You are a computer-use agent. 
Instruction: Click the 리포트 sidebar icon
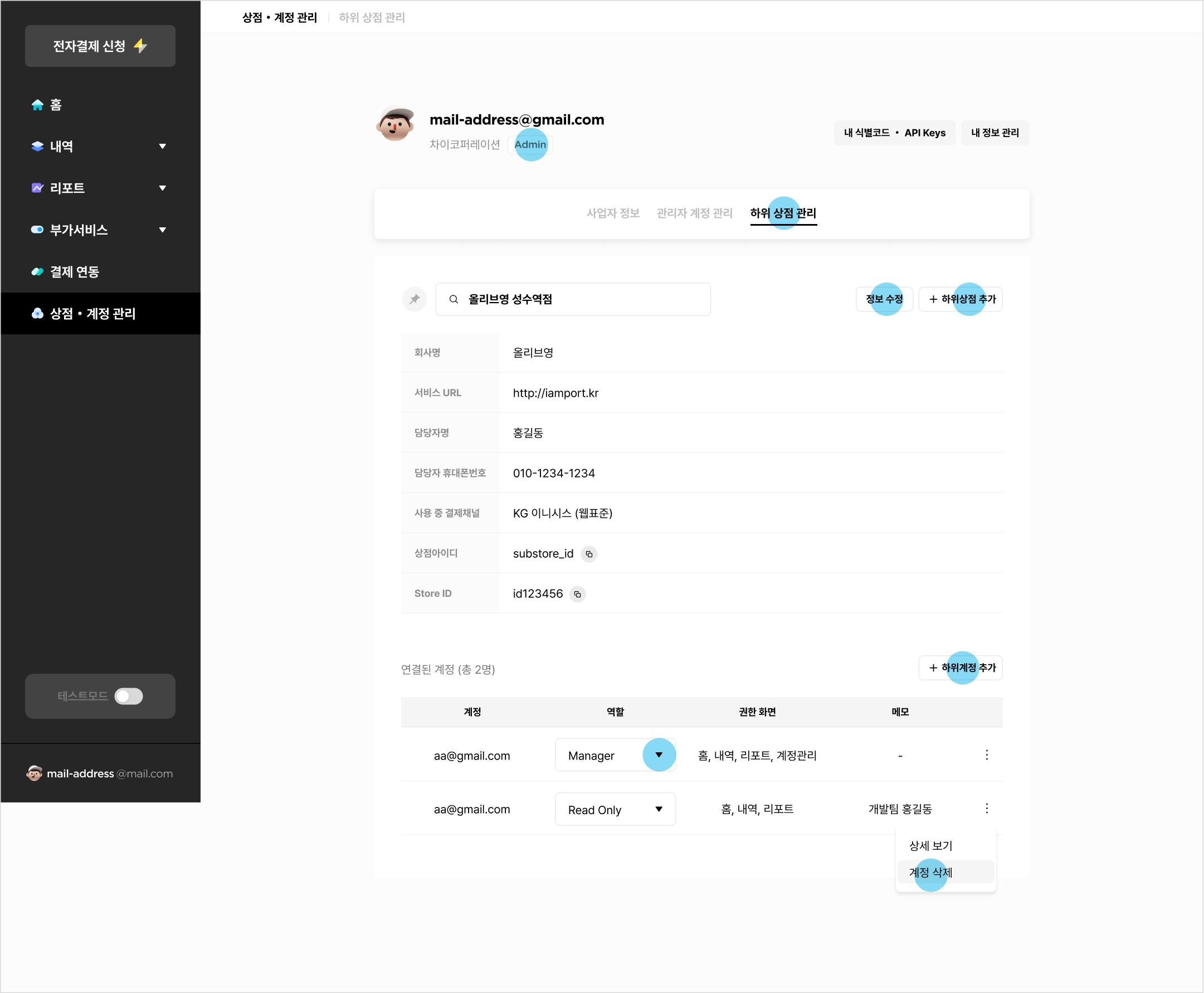pyautogui.click(x=34, y=187)
